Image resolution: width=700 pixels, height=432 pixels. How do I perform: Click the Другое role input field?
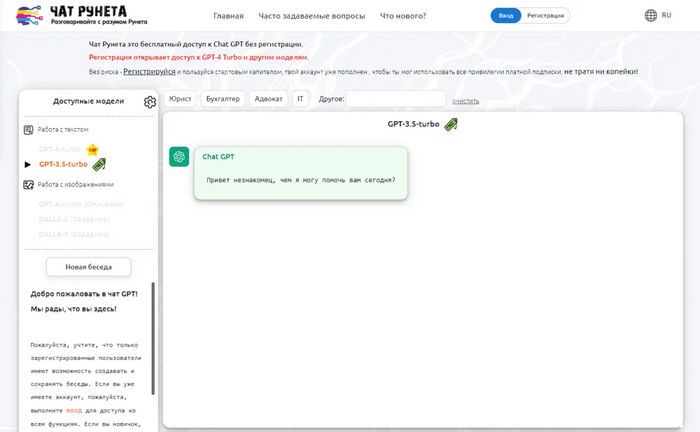396,99
